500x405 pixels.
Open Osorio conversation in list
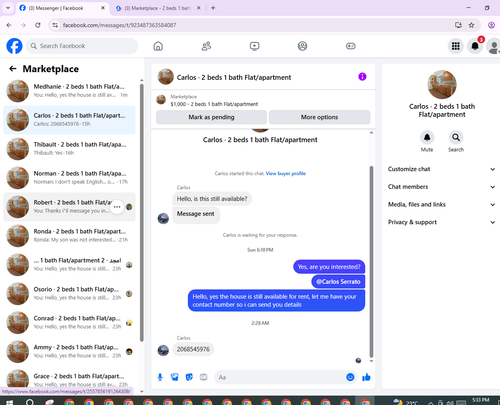tap(69, 294)
